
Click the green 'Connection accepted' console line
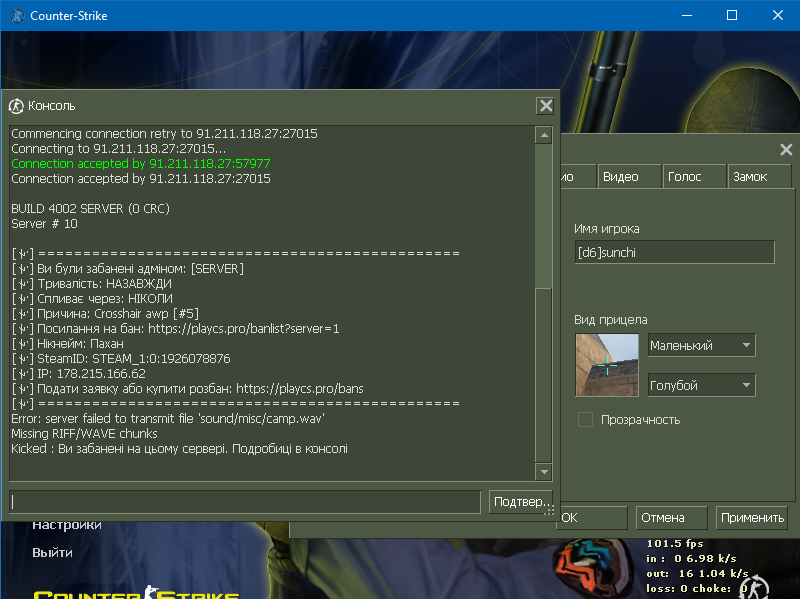(x=141, y=164)
